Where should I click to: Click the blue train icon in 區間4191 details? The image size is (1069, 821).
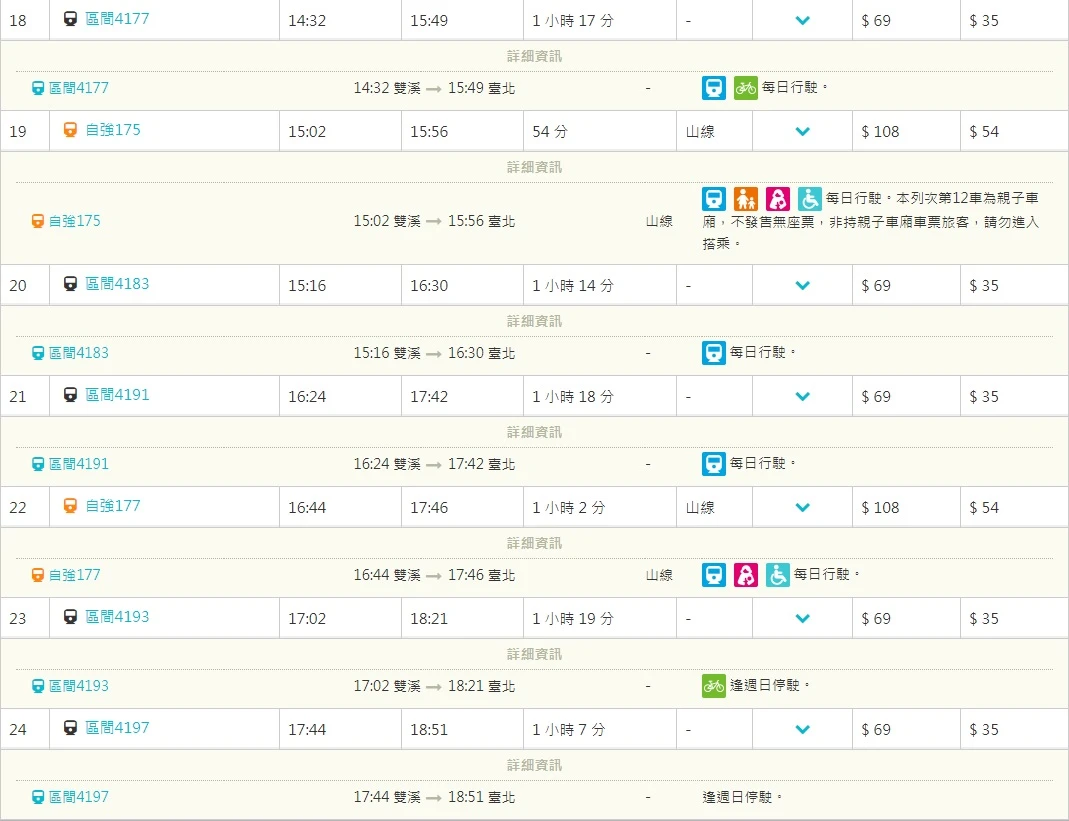[714, 464]
